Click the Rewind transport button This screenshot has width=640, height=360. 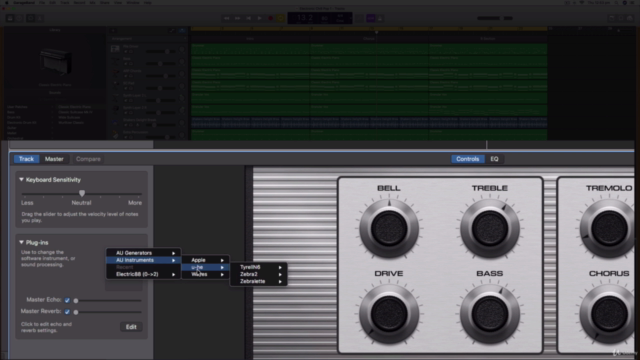pyautogui.click(x=227, y=18)
